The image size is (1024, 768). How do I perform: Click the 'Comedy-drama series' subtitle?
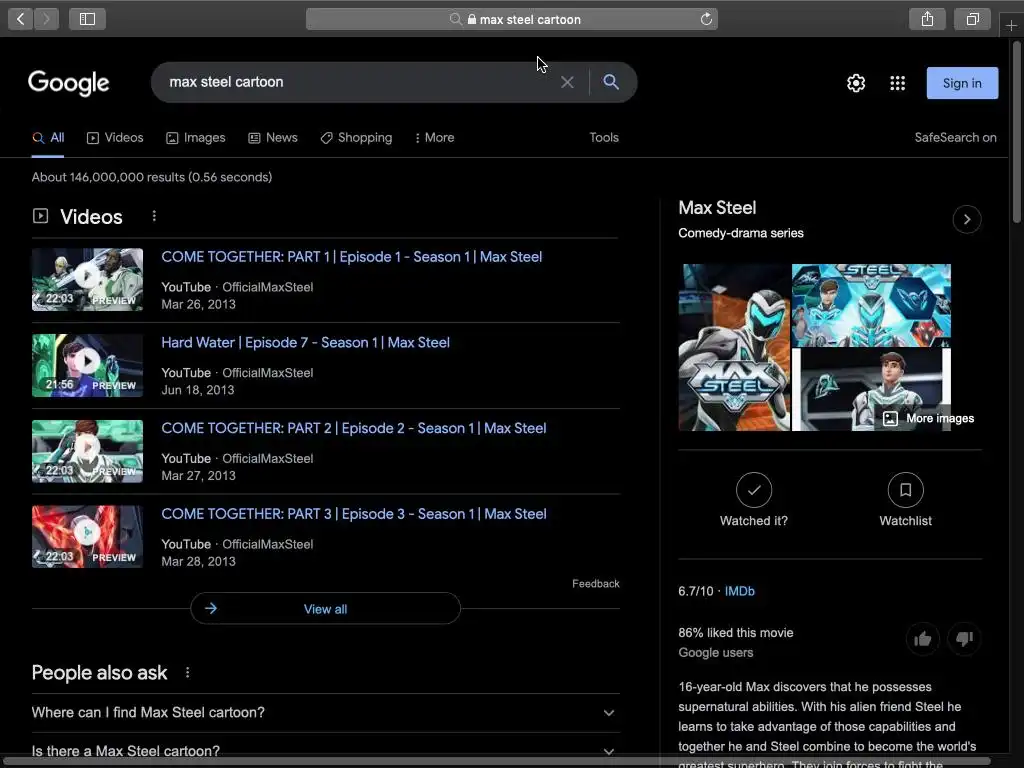pos(741,233)
